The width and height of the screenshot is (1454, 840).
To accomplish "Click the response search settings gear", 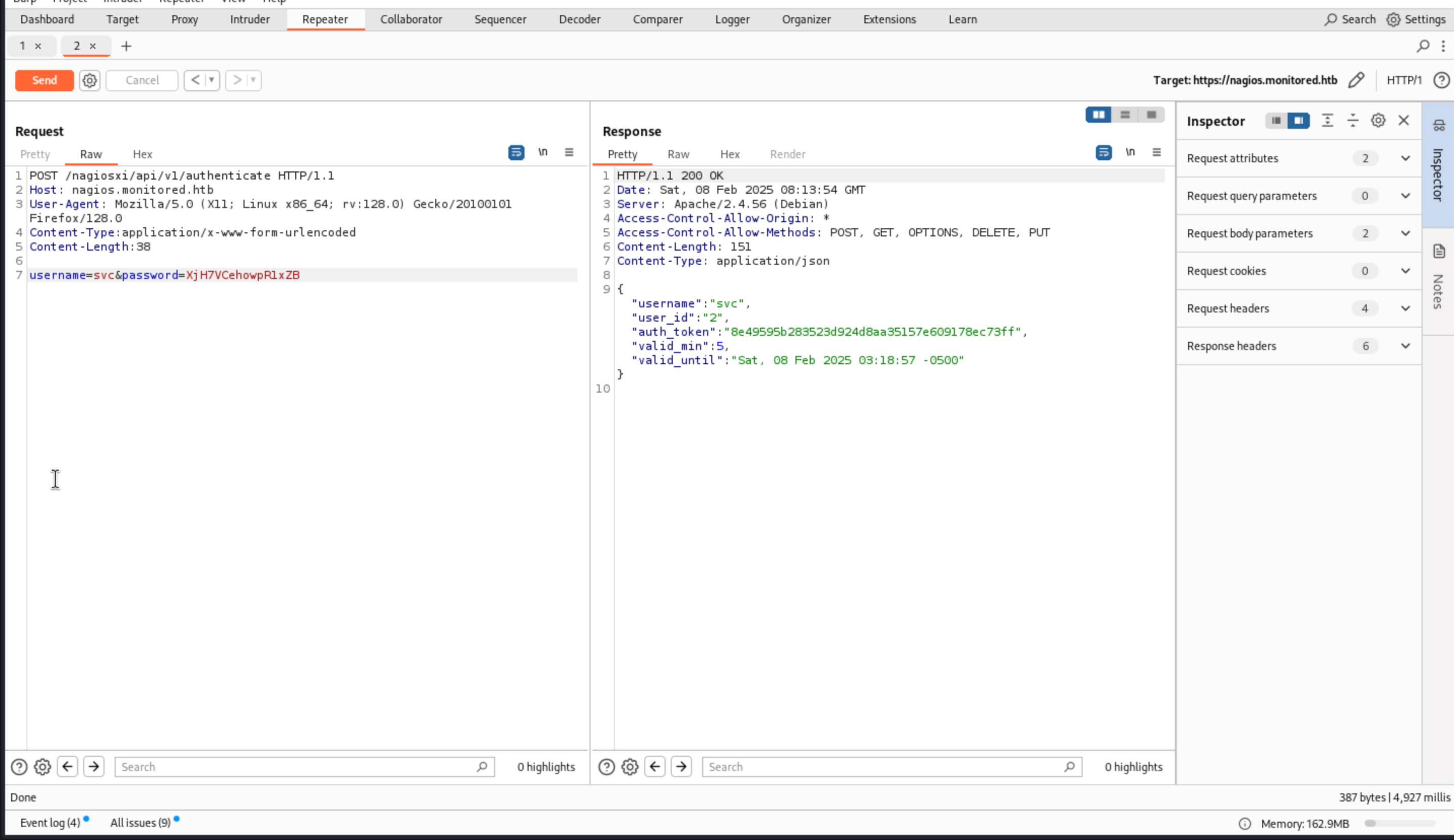I will (630, 767).
